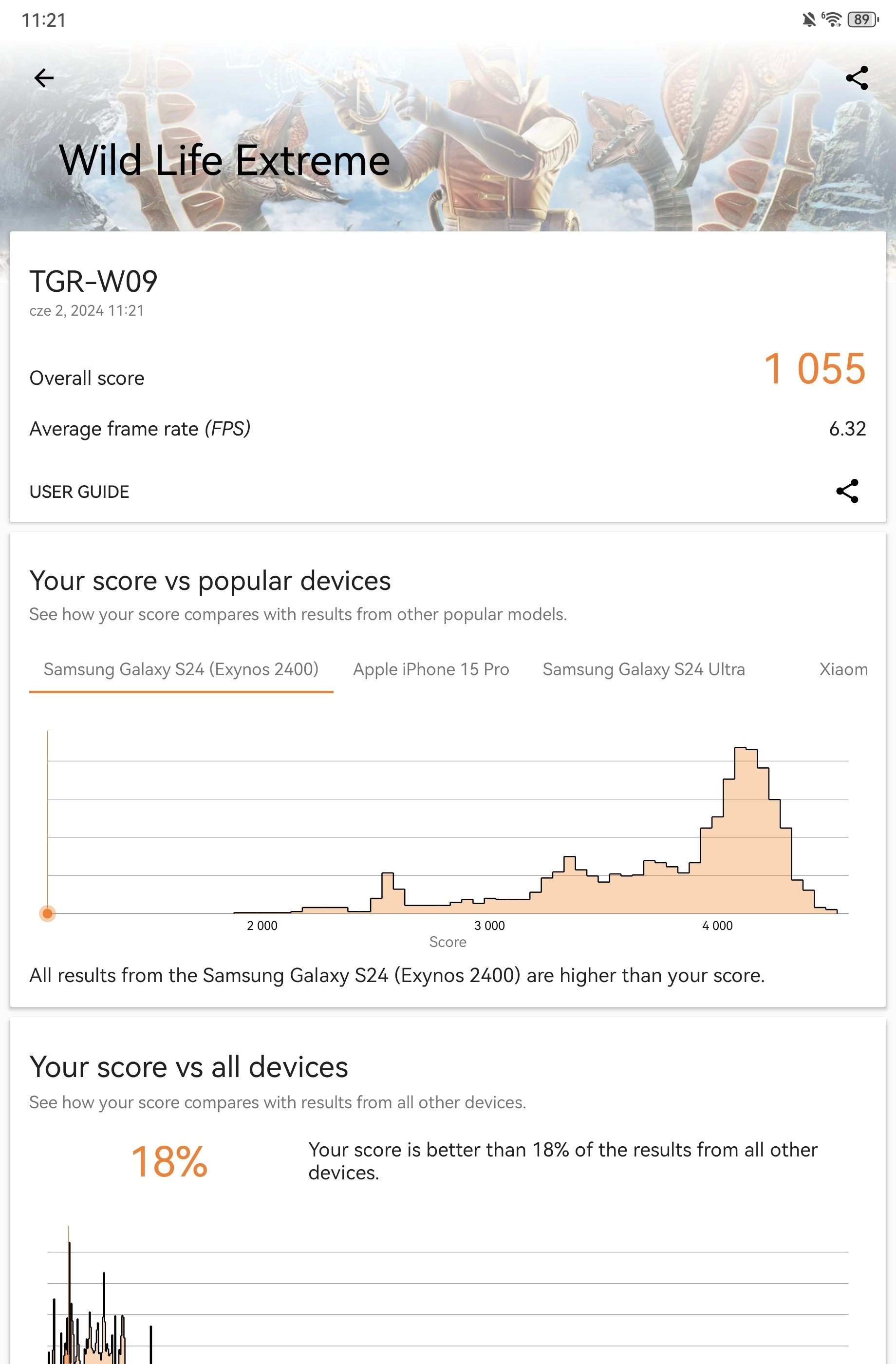Tap the TGR-W09 device name
The image size is (896, 1364).
pos(93,282)
